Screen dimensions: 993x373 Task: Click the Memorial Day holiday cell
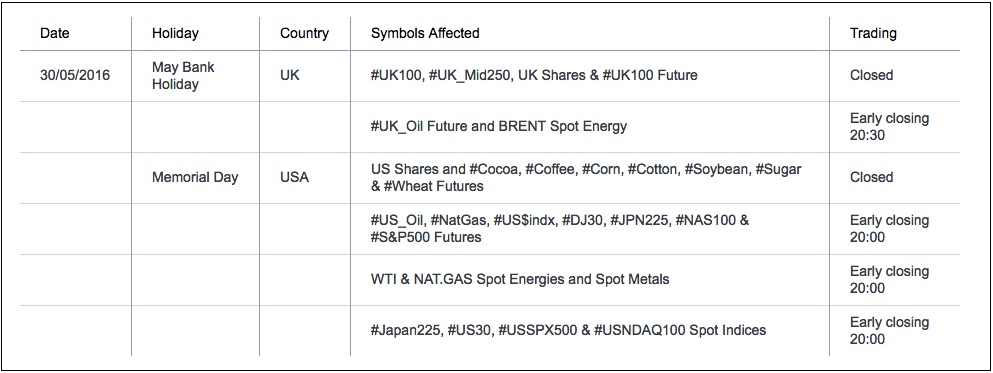pos(194,177)
